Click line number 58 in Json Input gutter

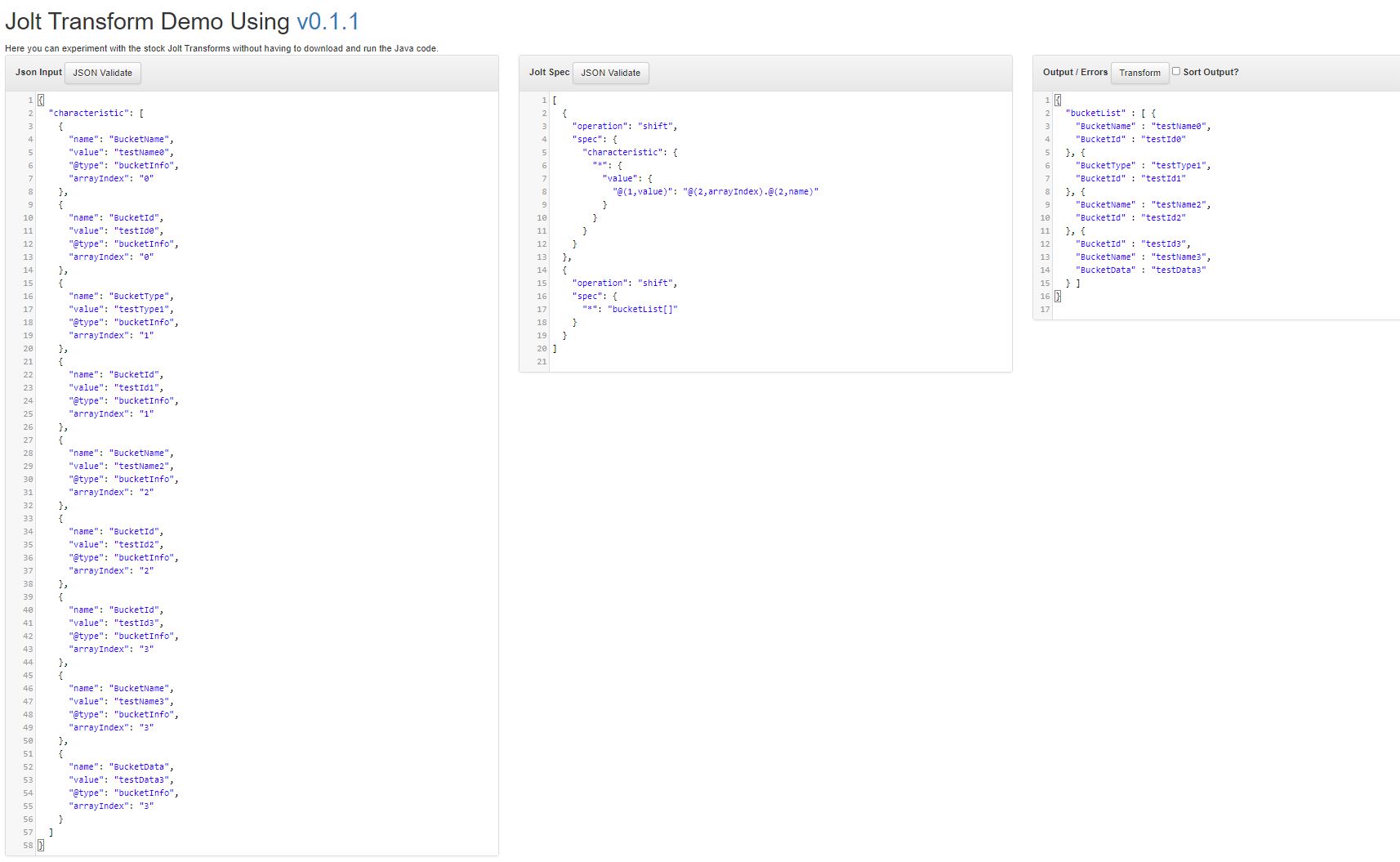click(x=28, y=845)
